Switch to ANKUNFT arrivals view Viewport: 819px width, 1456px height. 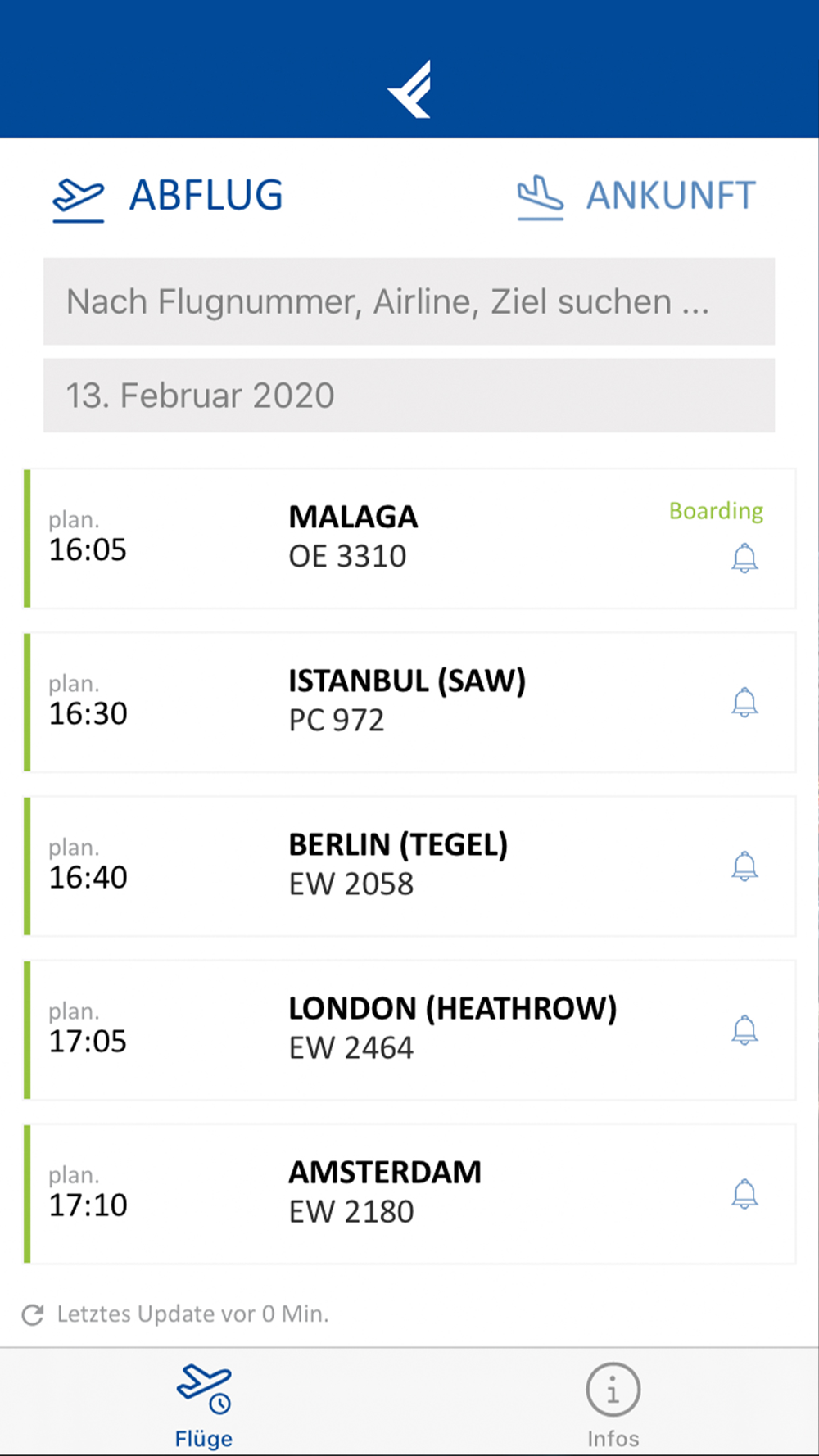tap(670, 197)
